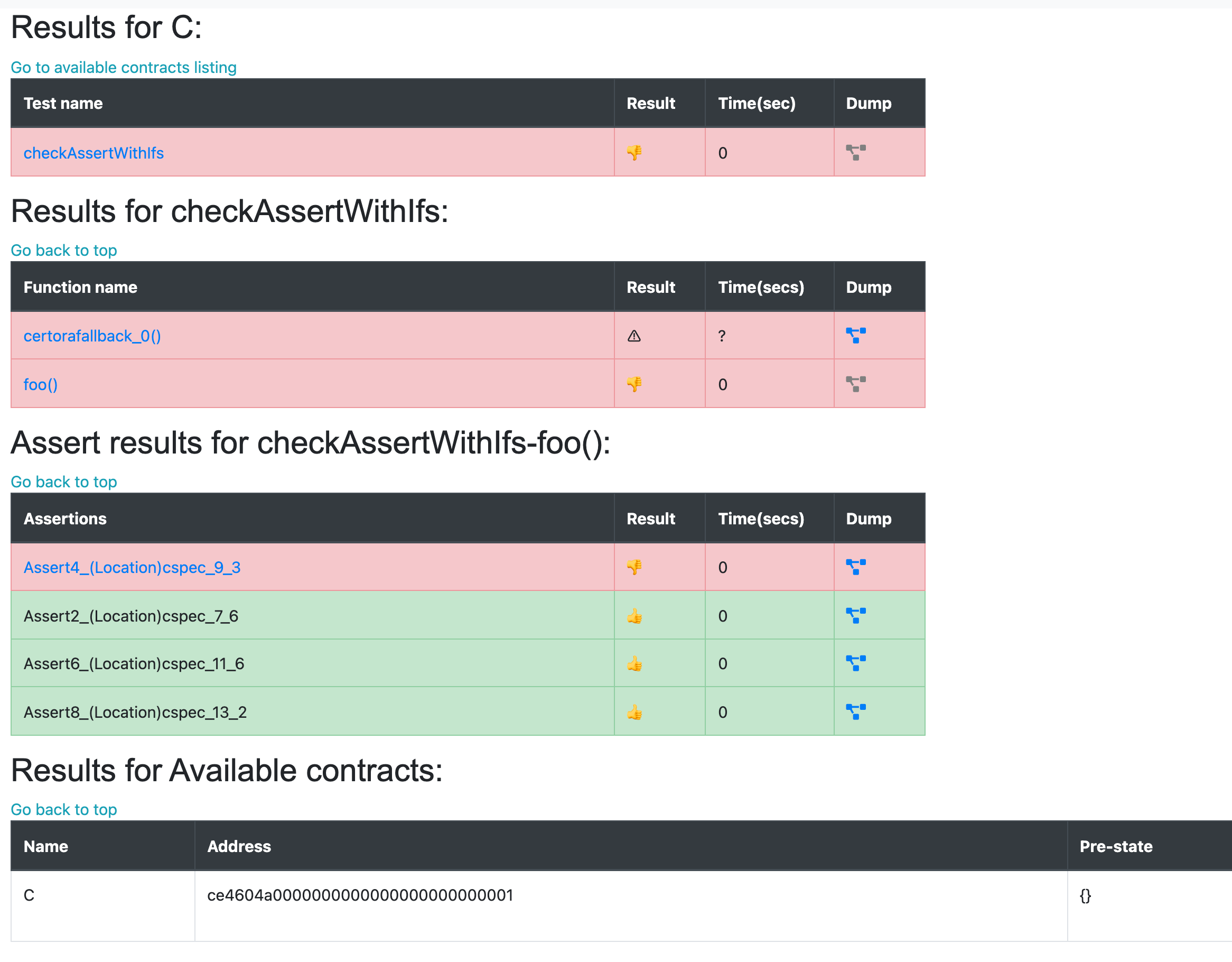Open dump icon for checkAssertWithIfs row
1232x962 pixels.
pyautogui.click(x=855, y=152)
